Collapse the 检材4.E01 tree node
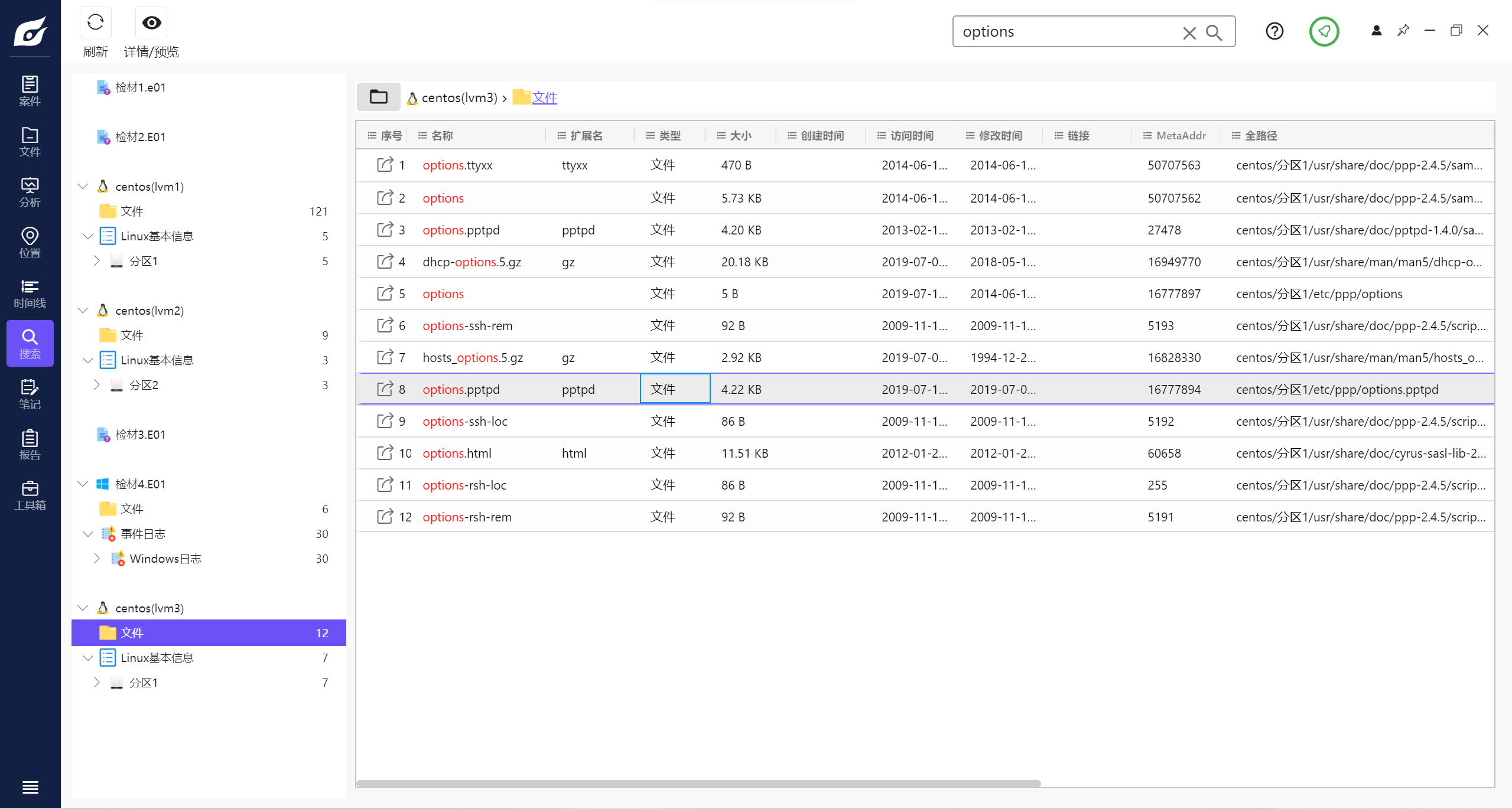Image resolution: width=1512 pixels, height=809 pixels. (83, 484)
